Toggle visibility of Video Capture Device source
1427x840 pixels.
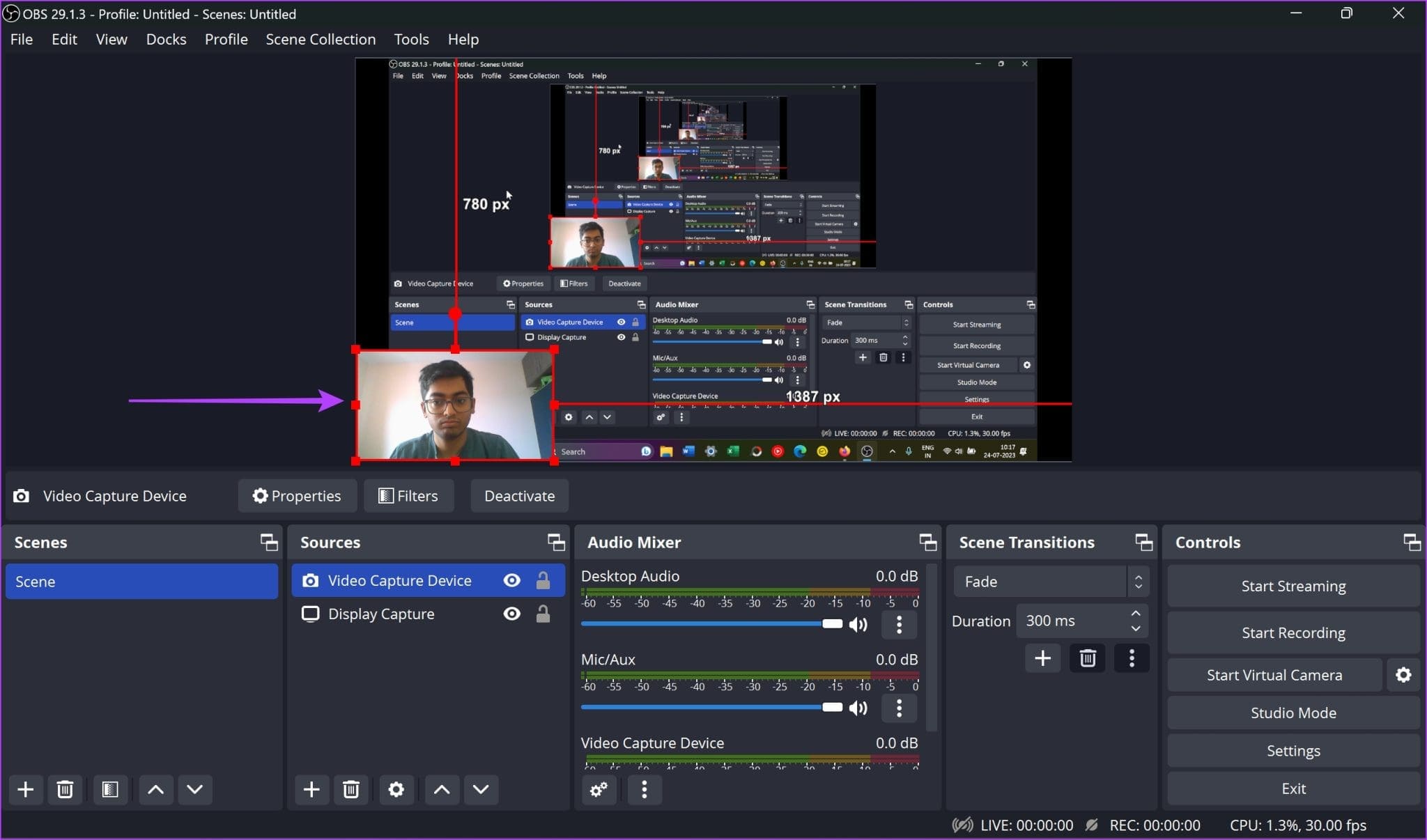pos(511,580)
